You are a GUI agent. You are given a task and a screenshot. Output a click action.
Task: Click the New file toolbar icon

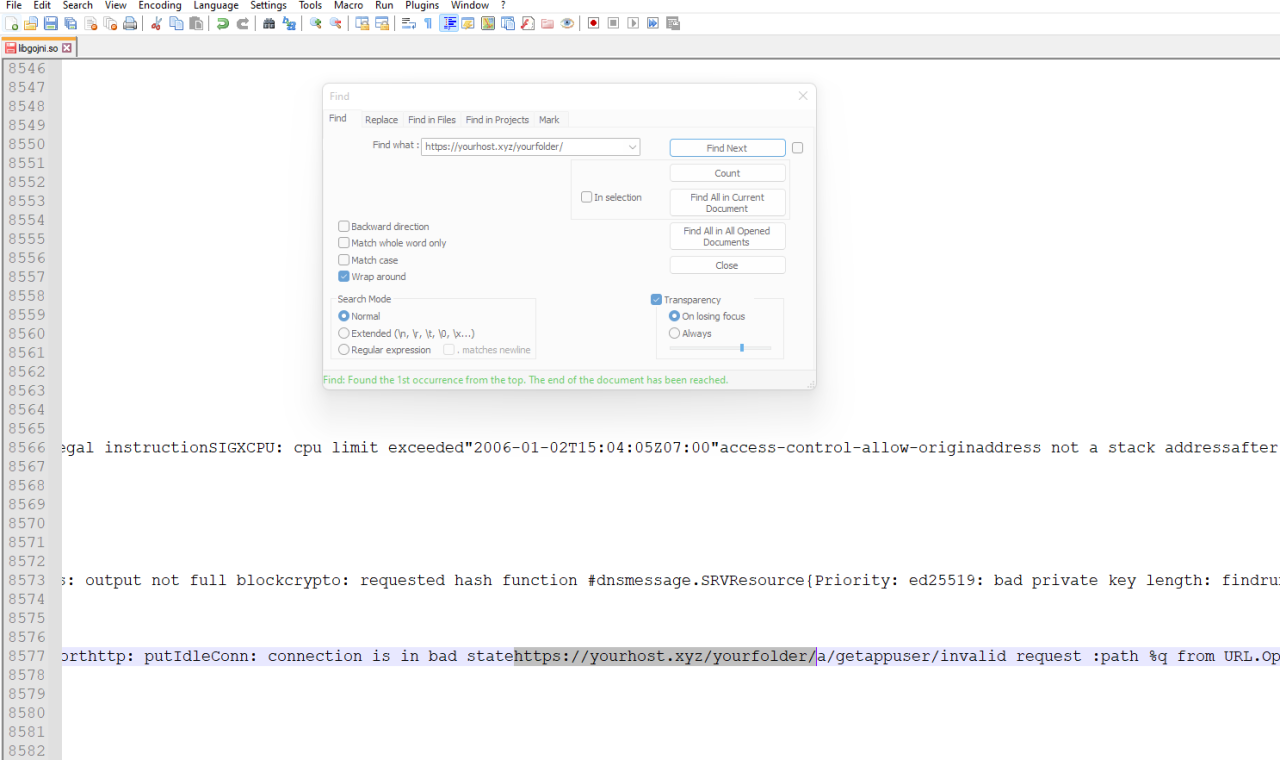click(12, 23)
